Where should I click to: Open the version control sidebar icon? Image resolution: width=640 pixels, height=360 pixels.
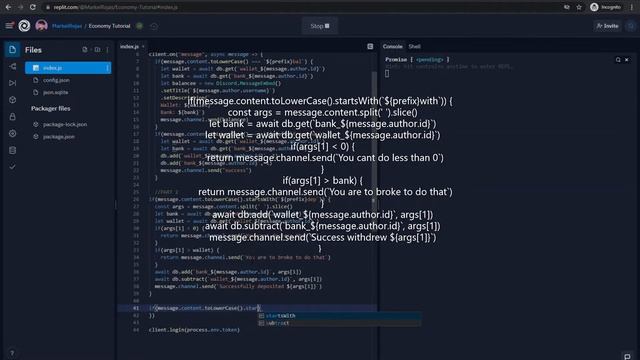coord(12,67)
